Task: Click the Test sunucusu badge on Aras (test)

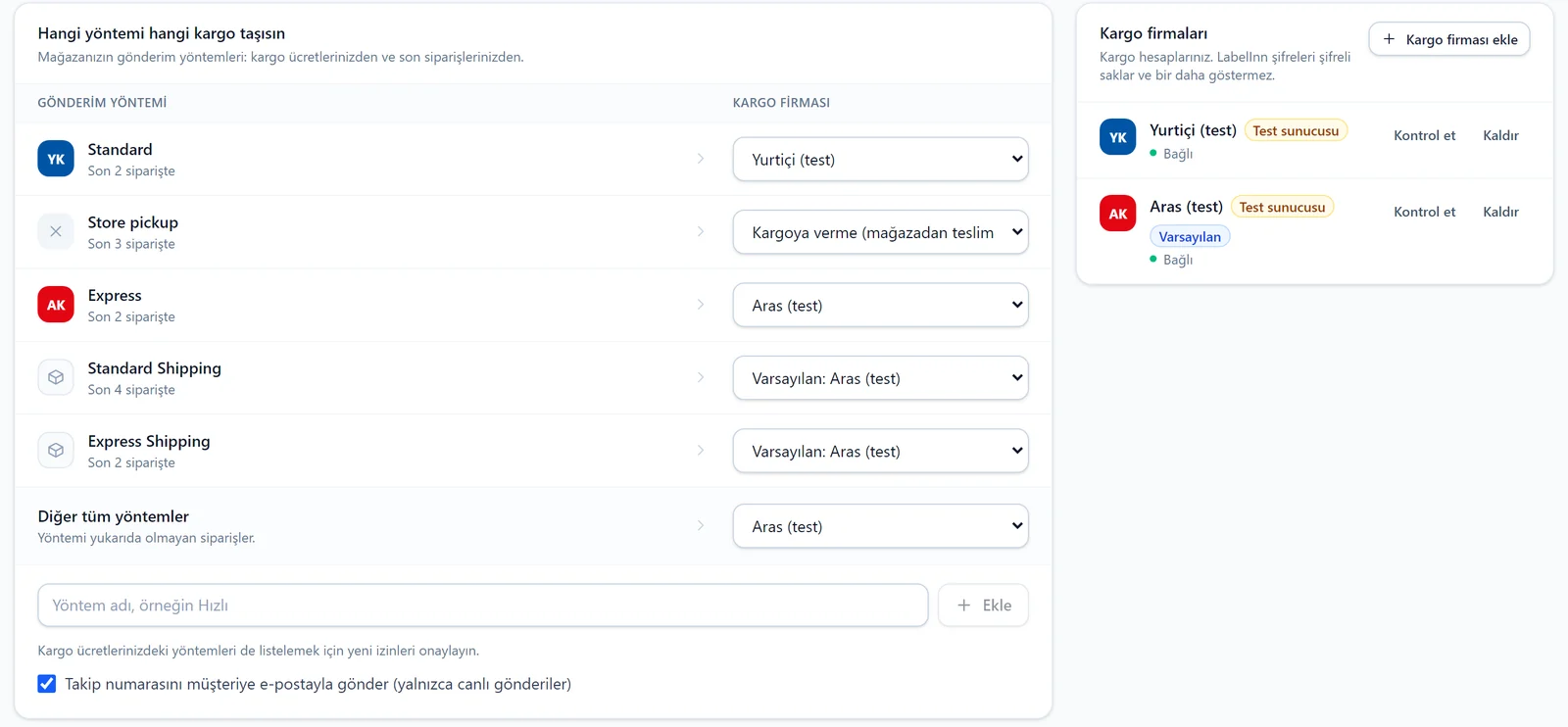Action: pyautogui.click(x=1282, y=207)
